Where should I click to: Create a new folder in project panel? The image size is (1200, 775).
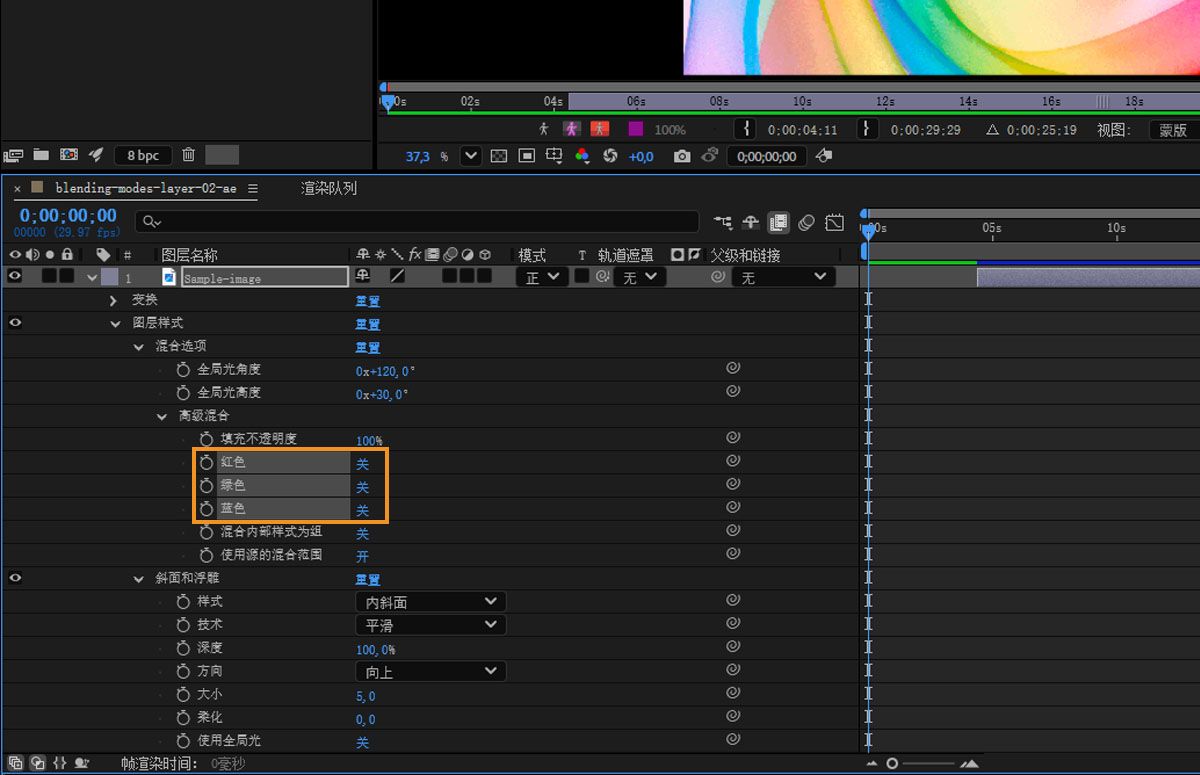tap(41, 155)
